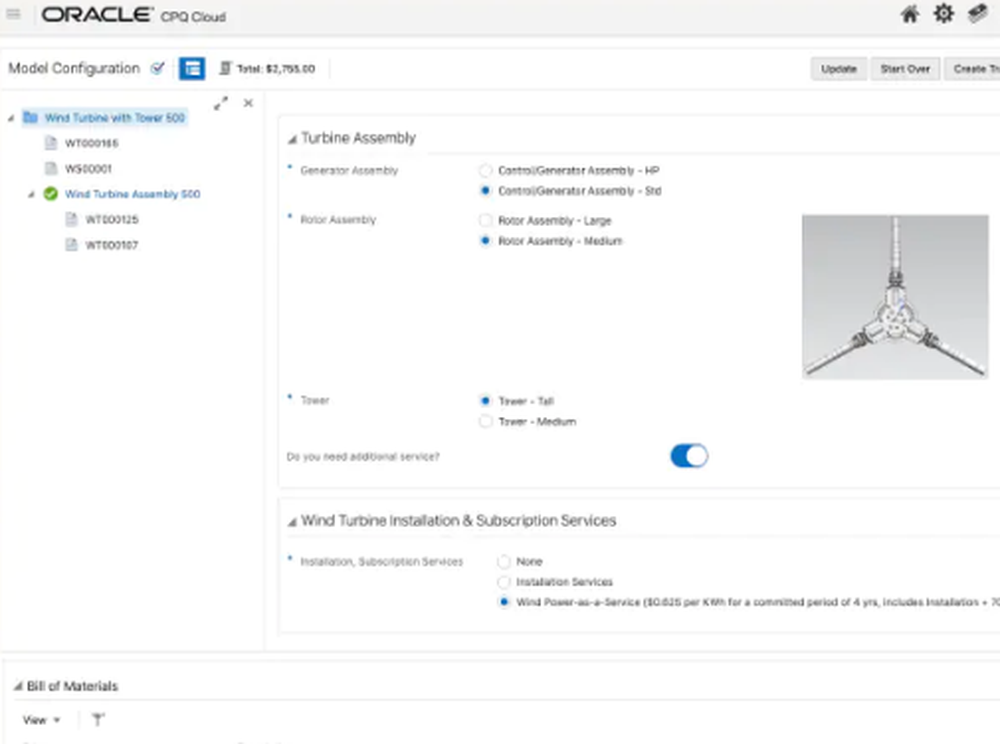Click the Start Over button
Image resolution: width=1000 pixels, height=744 pixels.
pos(905,69)
